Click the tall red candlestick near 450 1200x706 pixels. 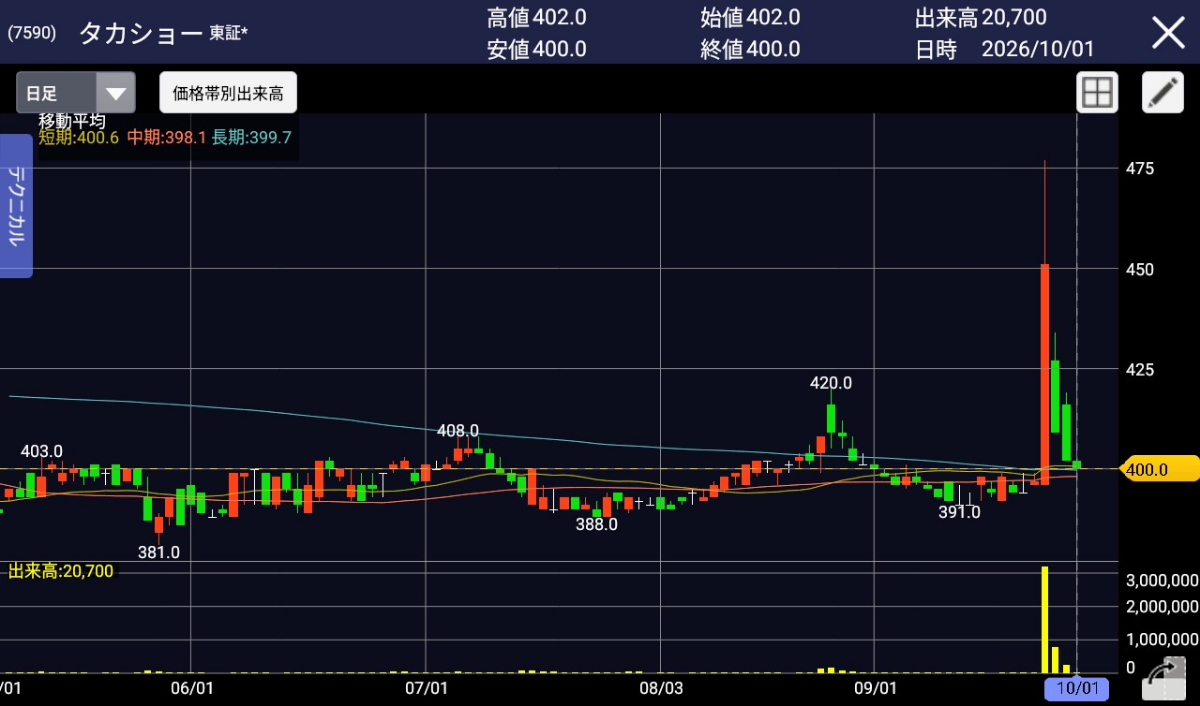pyautogui.click(x=1044, y=374)
